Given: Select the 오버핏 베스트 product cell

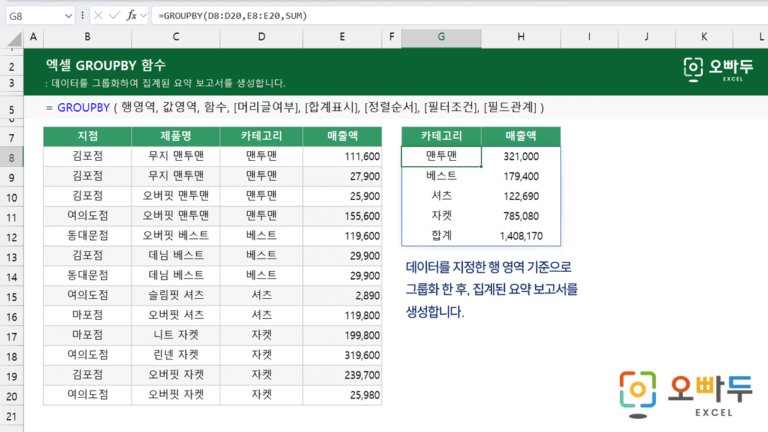Looking at the screenshot, I should tap(176, 236).
